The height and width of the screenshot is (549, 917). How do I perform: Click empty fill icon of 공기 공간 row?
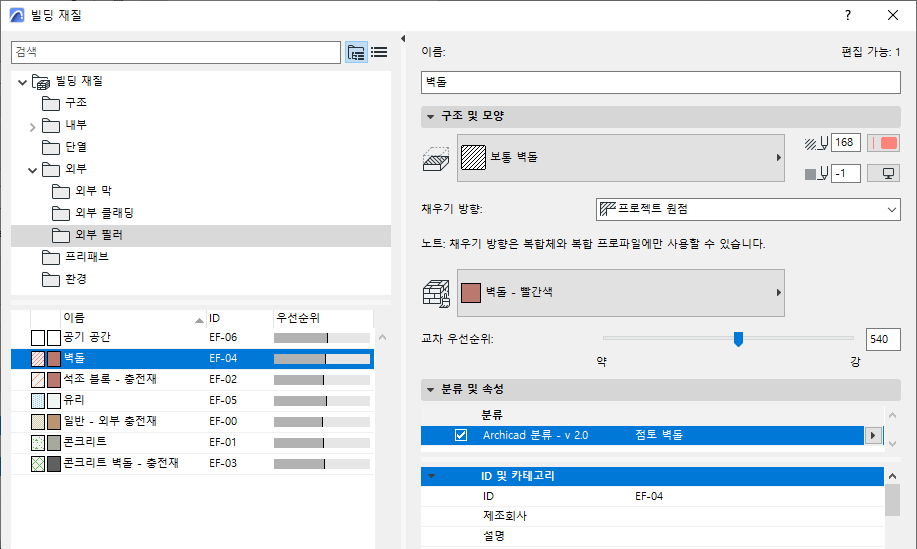38,338
